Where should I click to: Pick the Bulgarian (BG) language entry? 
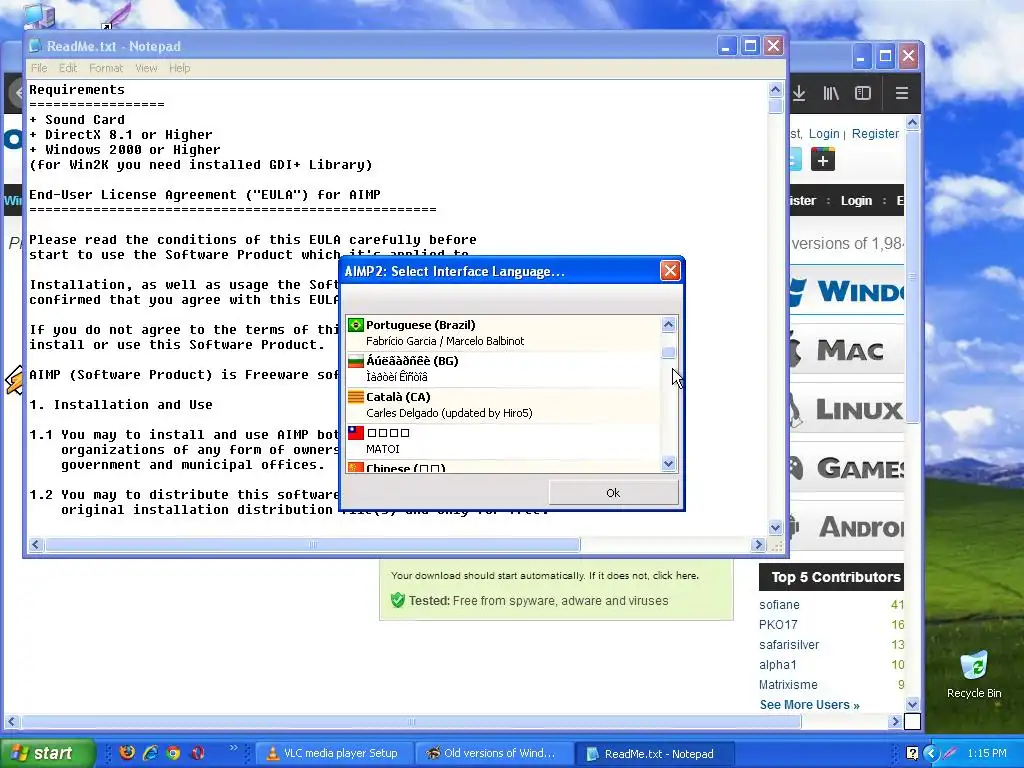coord(504,368)
